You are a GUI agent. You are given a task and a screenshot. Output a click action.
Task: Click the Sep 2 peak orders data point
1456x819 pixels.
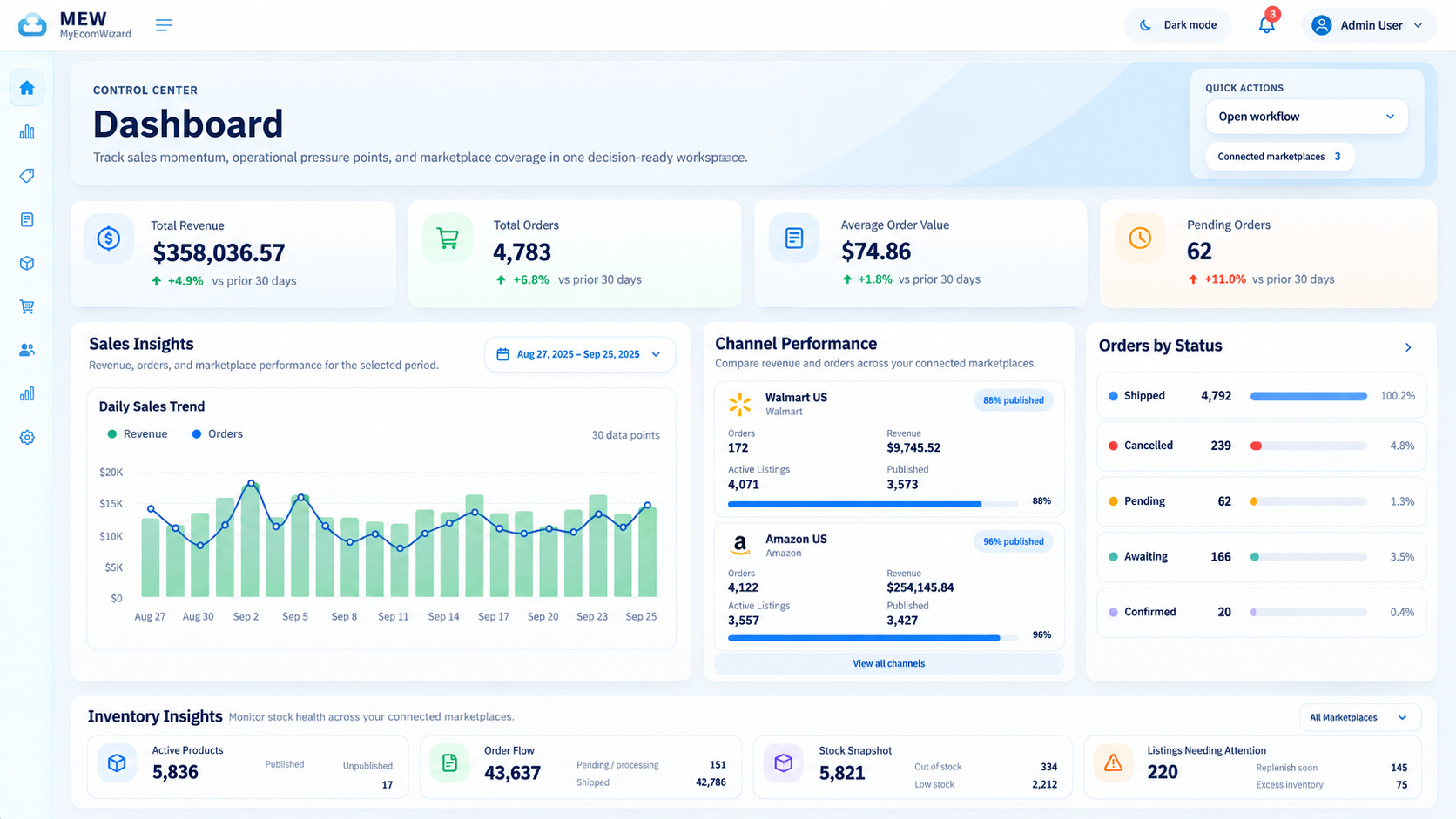pos(252,483)
